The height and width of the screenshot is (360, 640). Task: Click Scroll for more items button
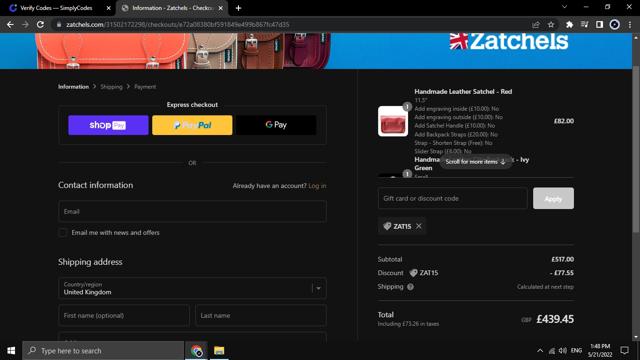[x=476, y=162]
